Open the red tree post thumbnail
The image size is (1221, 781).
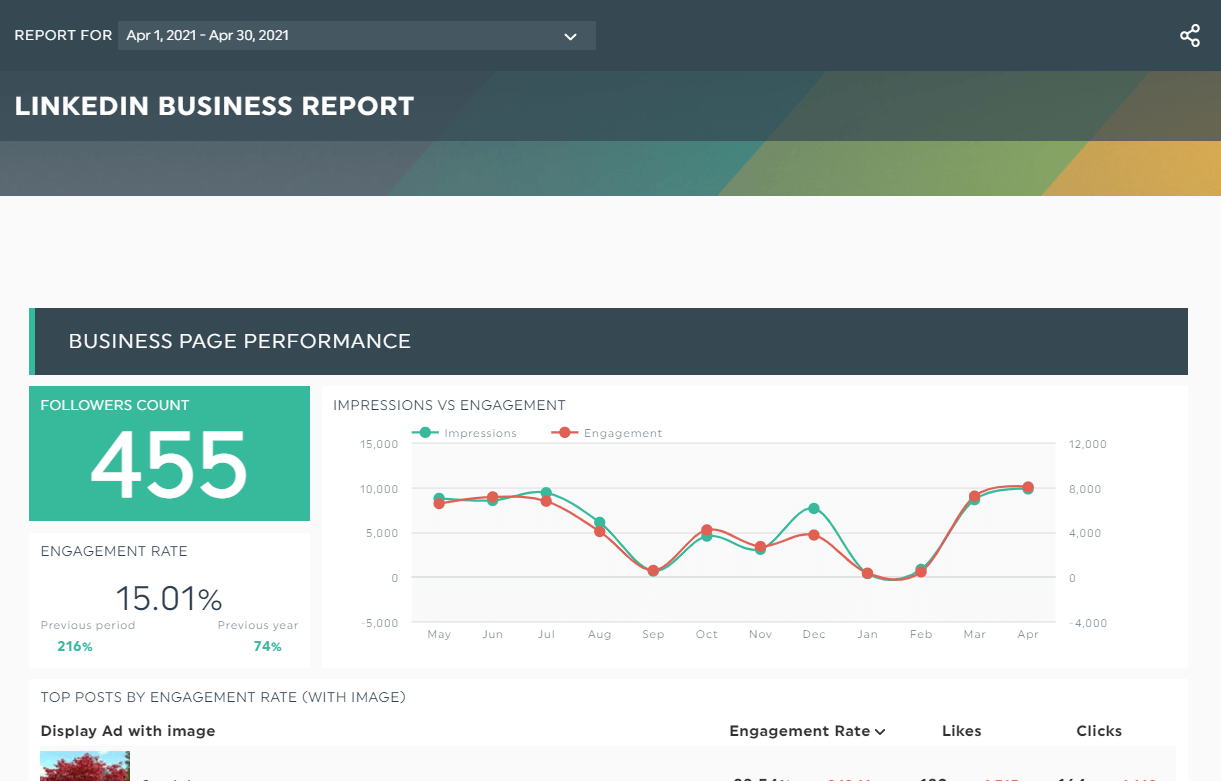click(85, 766)
